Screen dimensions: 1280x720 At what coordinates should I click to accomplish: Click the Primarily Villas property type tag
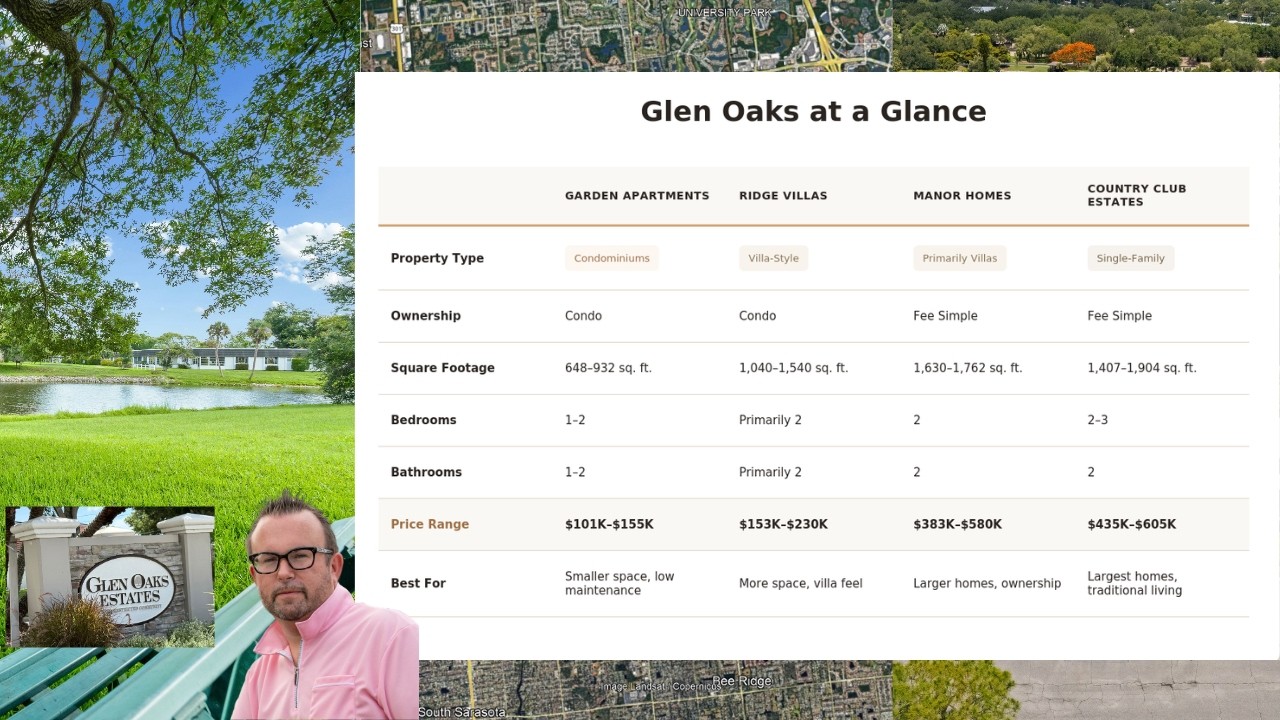pos(960,258)
